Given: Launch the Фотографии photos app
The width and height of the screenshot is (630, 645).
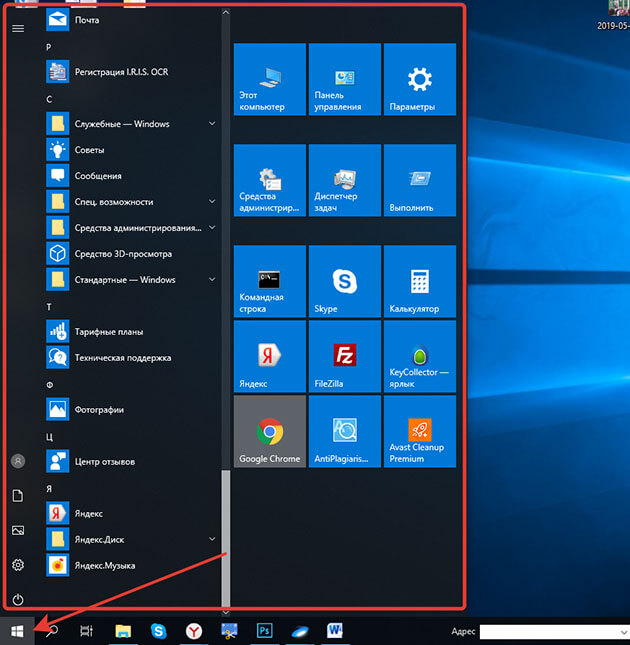Looking at the screenshot, I should coord(132,409).
